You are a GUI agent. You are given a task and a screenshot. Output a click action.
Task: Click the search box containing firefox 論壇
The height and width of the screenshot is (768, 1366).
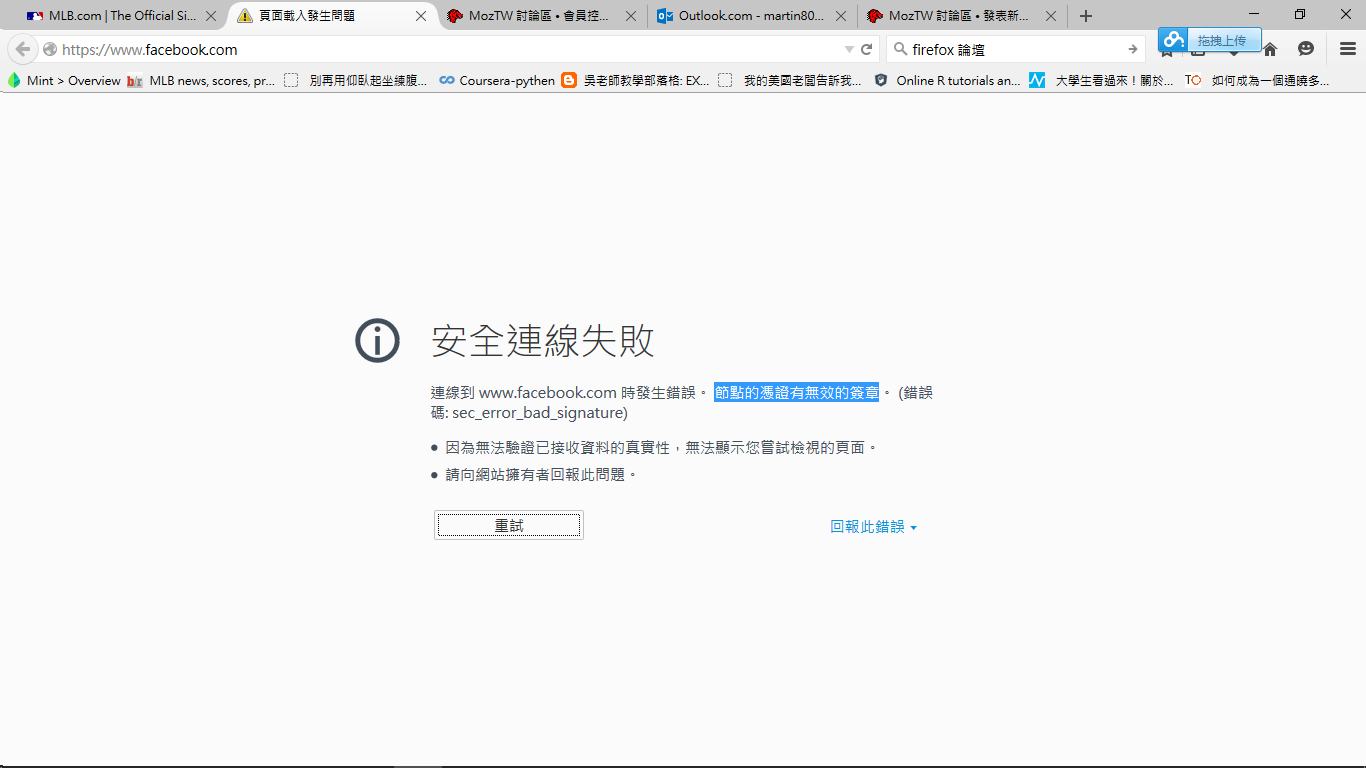click(1010, 49)
